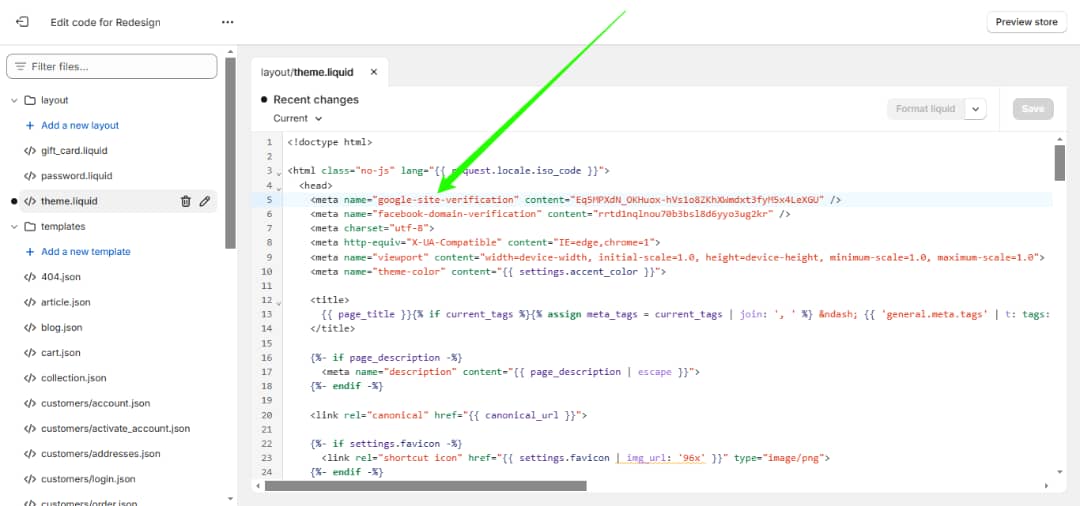This screenshot has height=506, width=1080.
Task: Fold the html tag on line 3
Action: [279, 172]
